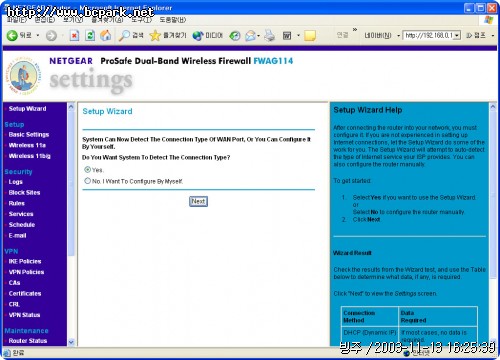Open Block Sites link

[x=24, y=193]
